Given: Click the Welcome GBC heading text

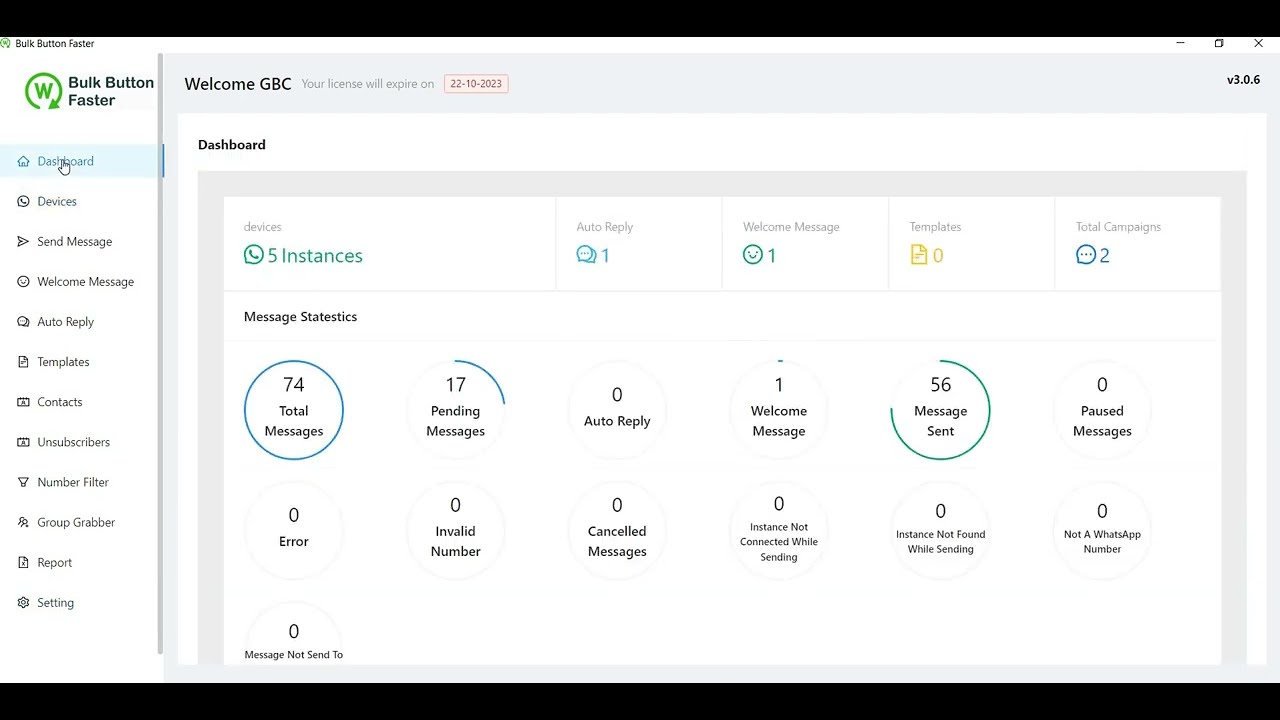Looking at the screenshot, I should point(238,84).
